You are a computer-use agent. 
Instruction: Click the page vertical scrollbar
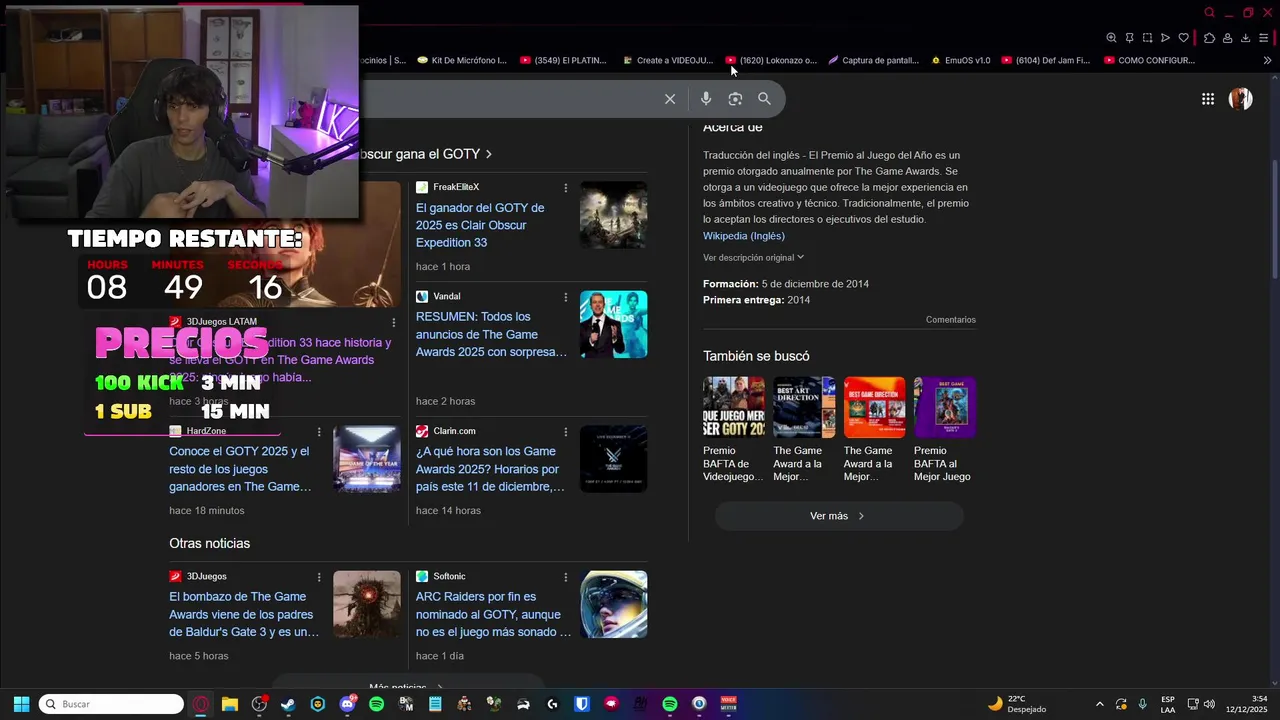(1274, 220)
